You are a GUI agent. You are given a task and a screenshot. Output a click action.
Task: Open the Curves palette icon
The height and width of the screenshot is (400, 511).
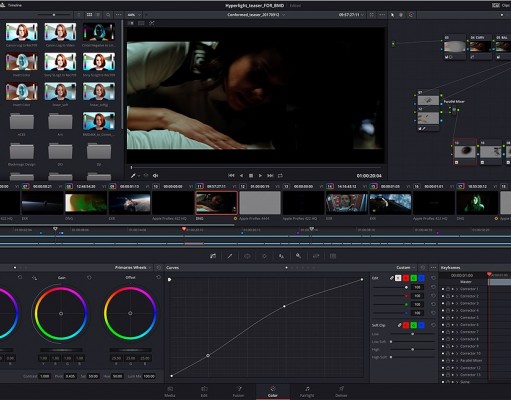pyautogui.click(x=213, y=256)
